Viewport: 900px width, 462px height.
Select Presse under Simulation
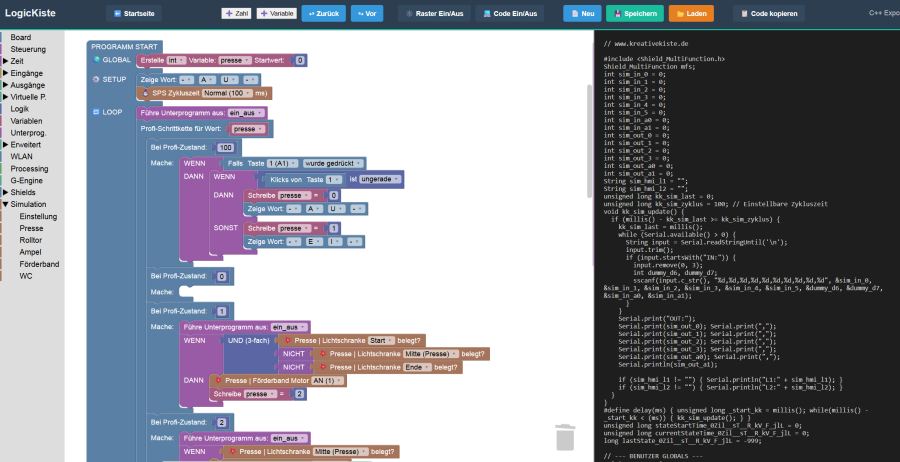(31, 228)
